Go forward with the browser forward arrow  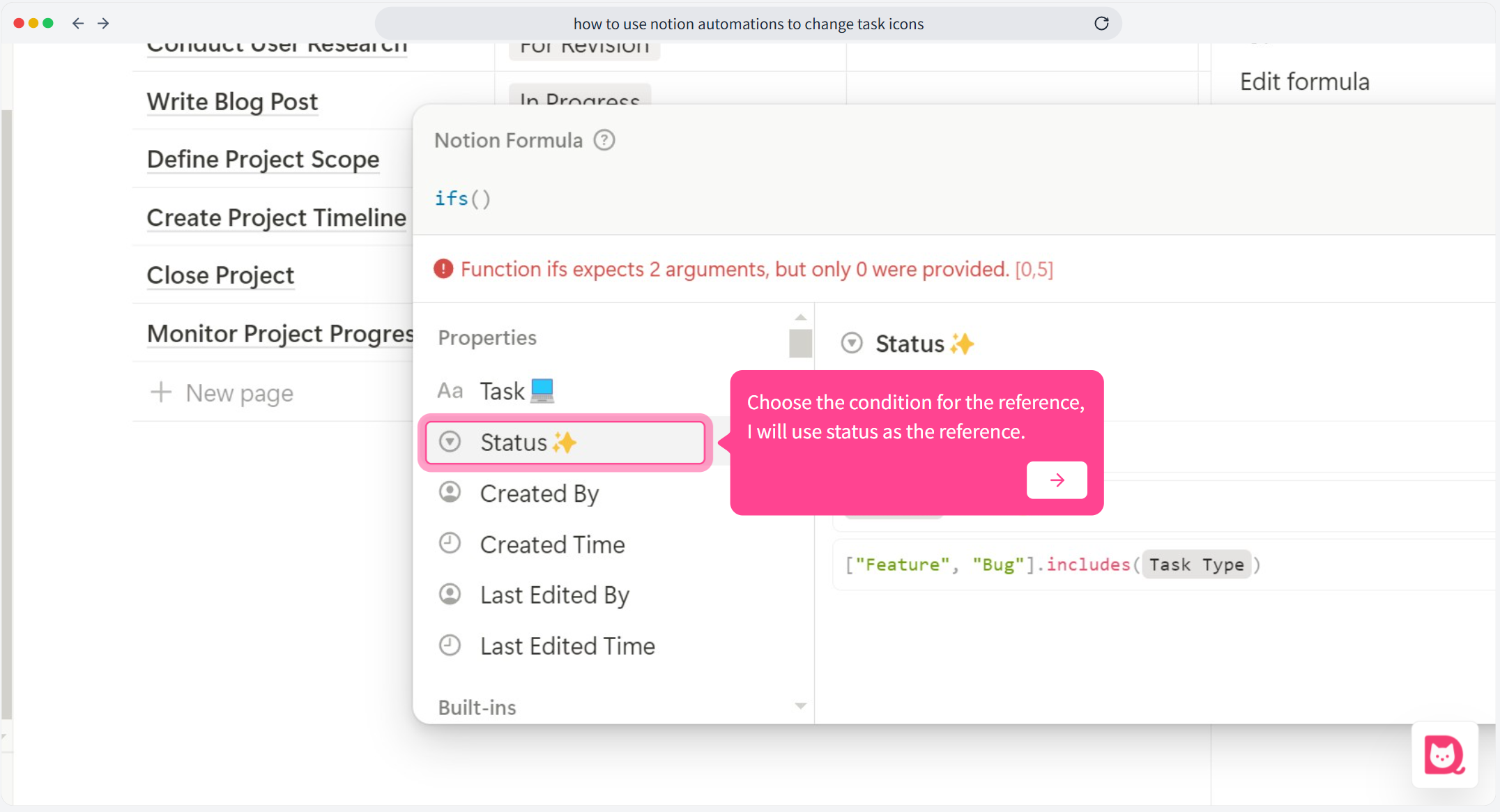[103, 23]
